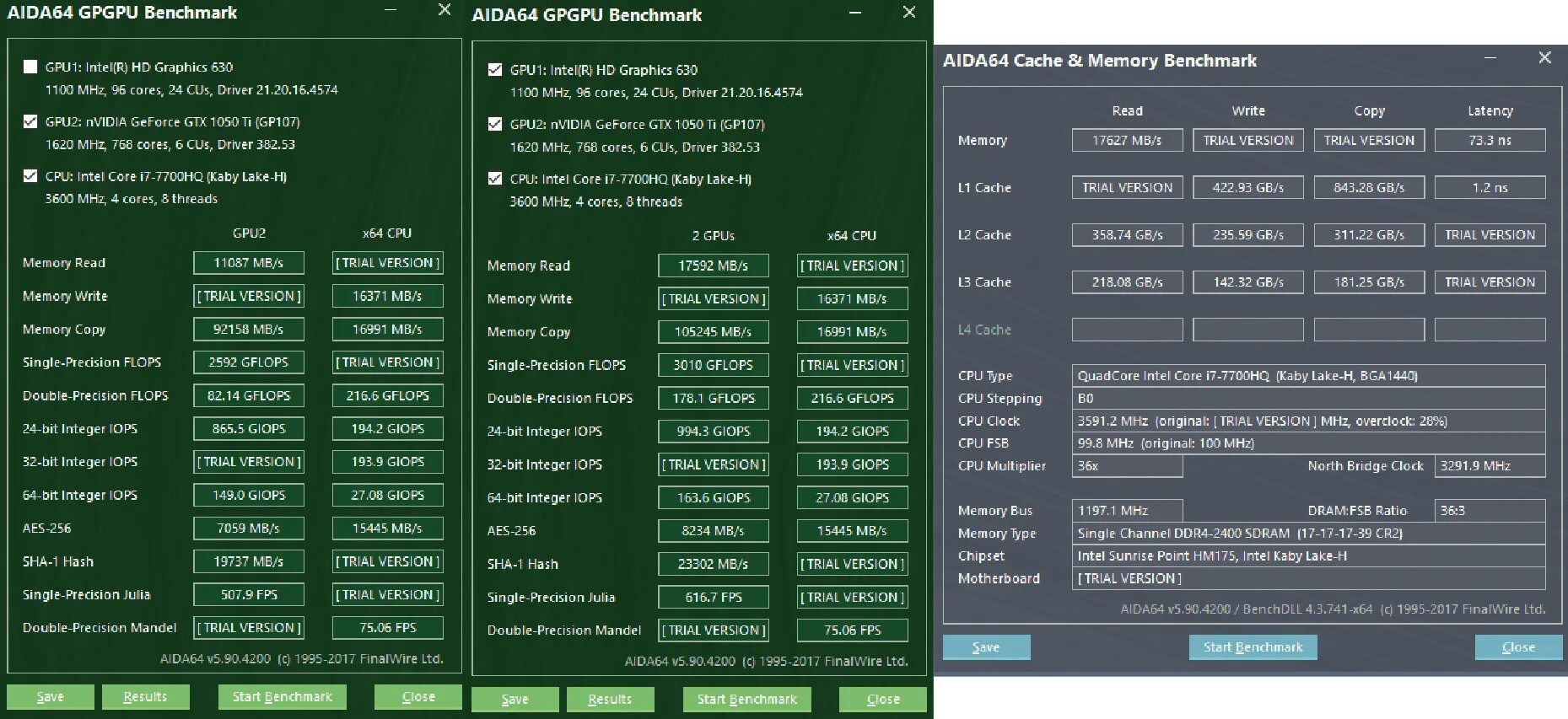
Task: Uncheck GPU2 GeForce GTX 1050 Ti in left window
Action: pyautogui.click(x=31, y=121)
